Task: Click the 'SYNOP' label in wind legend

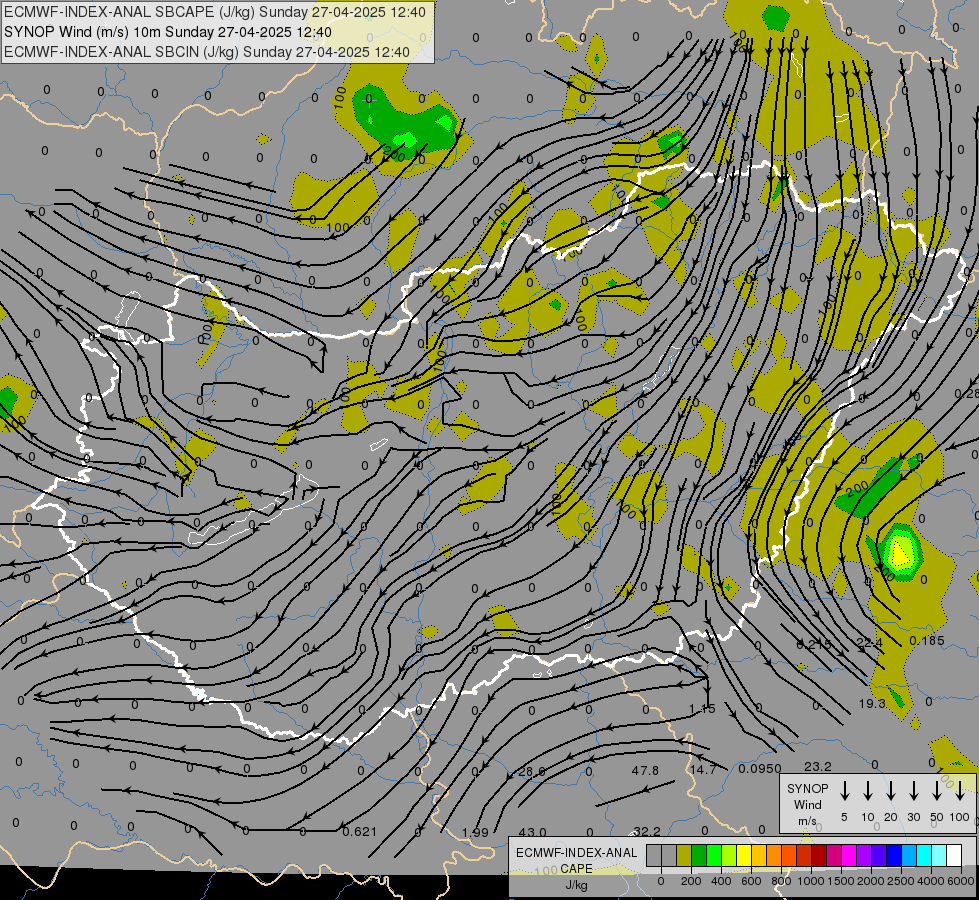Action: (807, 788)
